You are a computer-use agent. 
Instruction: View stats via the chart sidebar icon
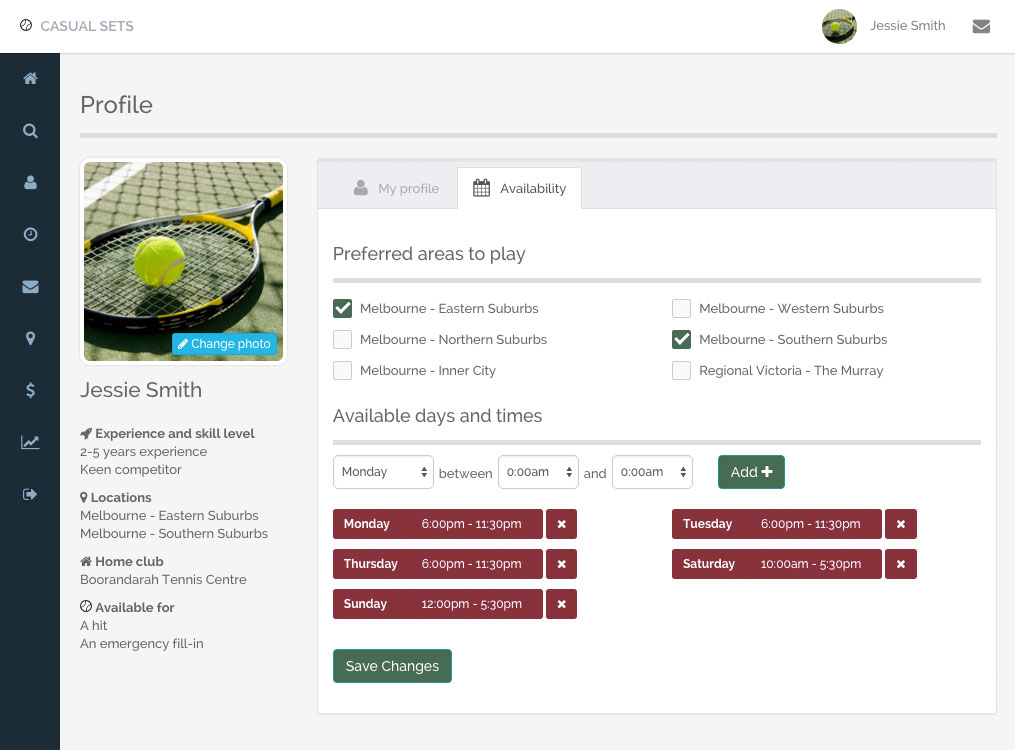(x=30, y=441)
